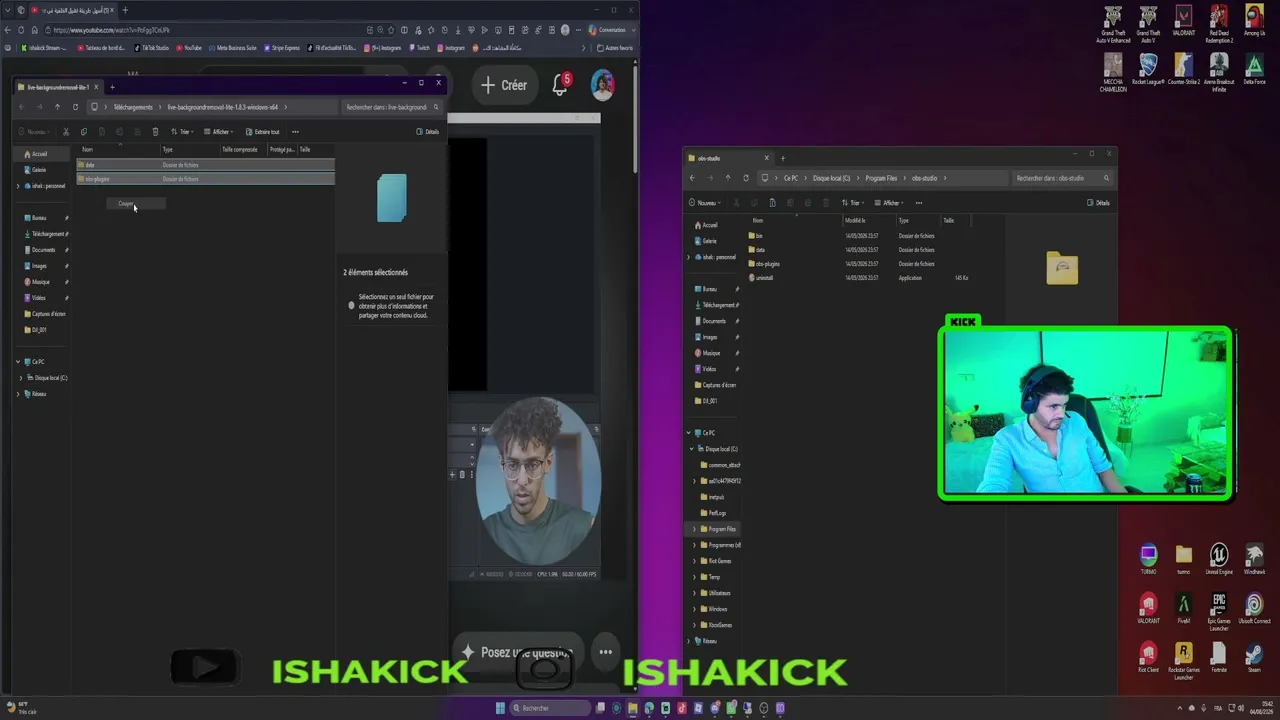Copy the selection in the live-backgroundremoval window
Image resolution: width=1280 pixels, height=720 pixels.
tap(84, 132)
